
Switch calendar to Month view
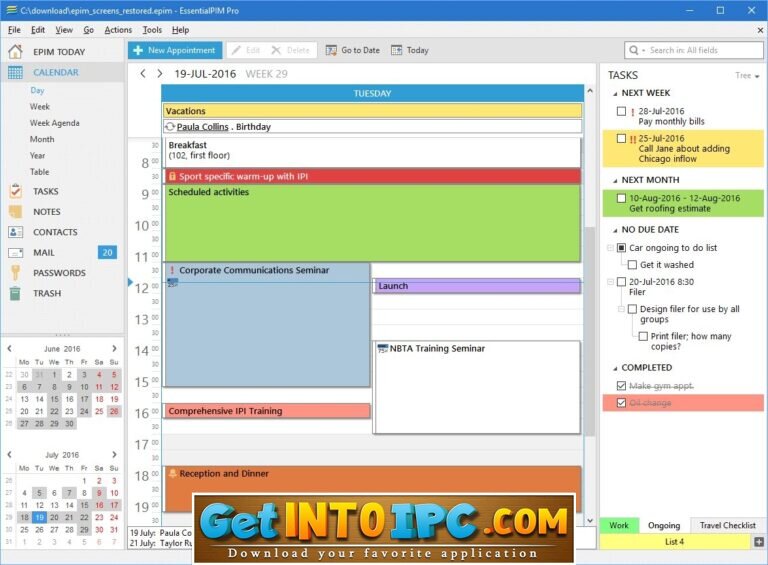pos(42,139)
